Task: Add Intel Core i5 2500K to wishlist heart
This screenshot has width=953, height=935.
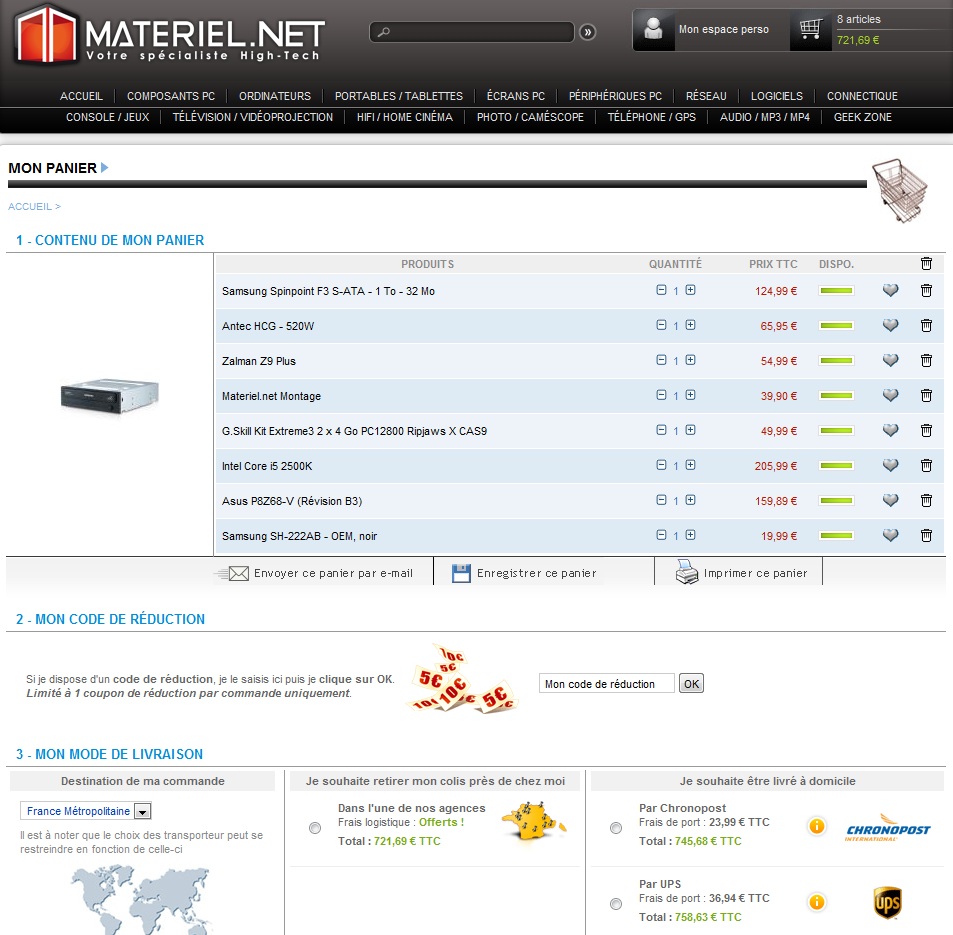Action: click(890, 466)
